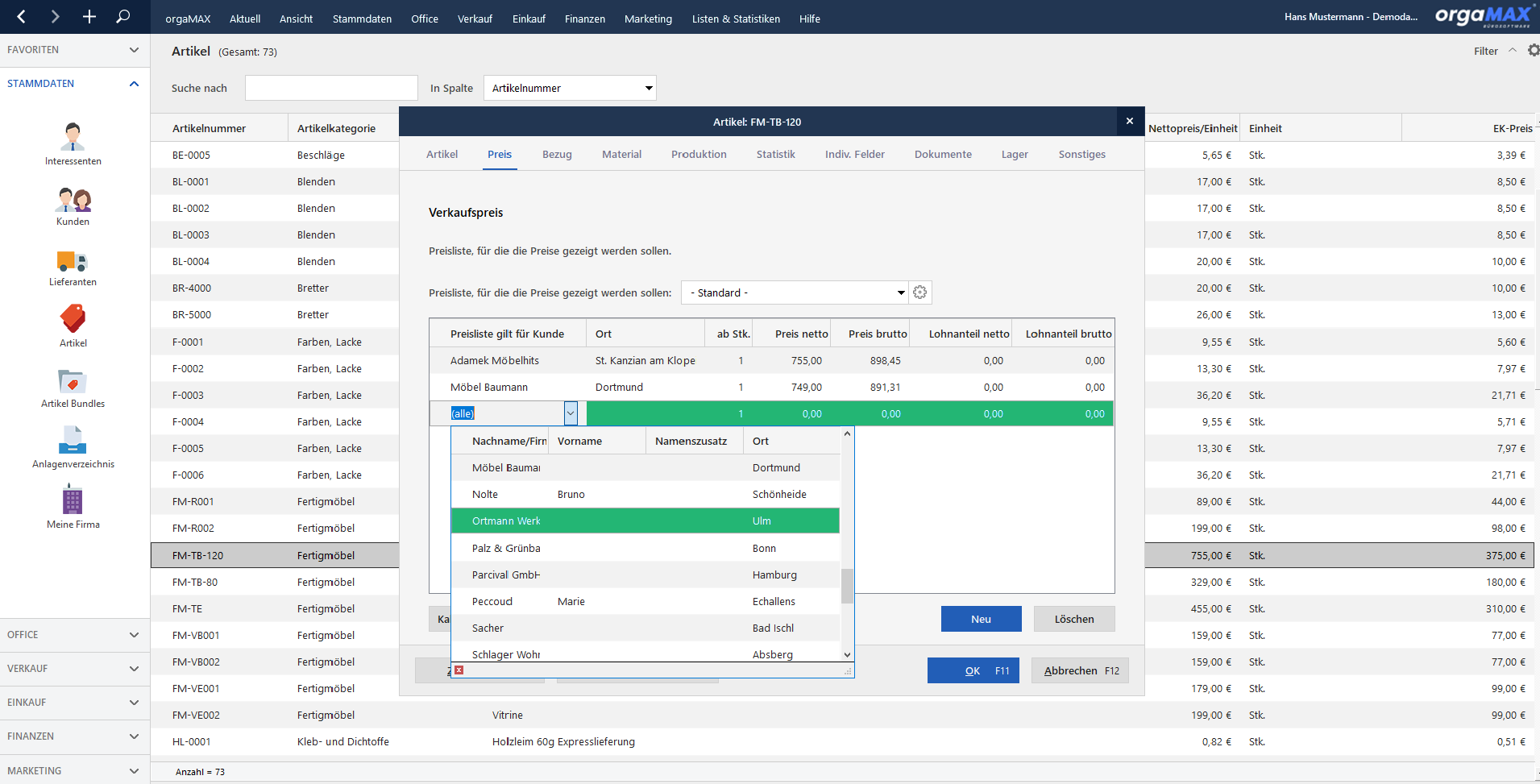
Task: Open the orgaMAX menu
Action: [x=188, y=19]
